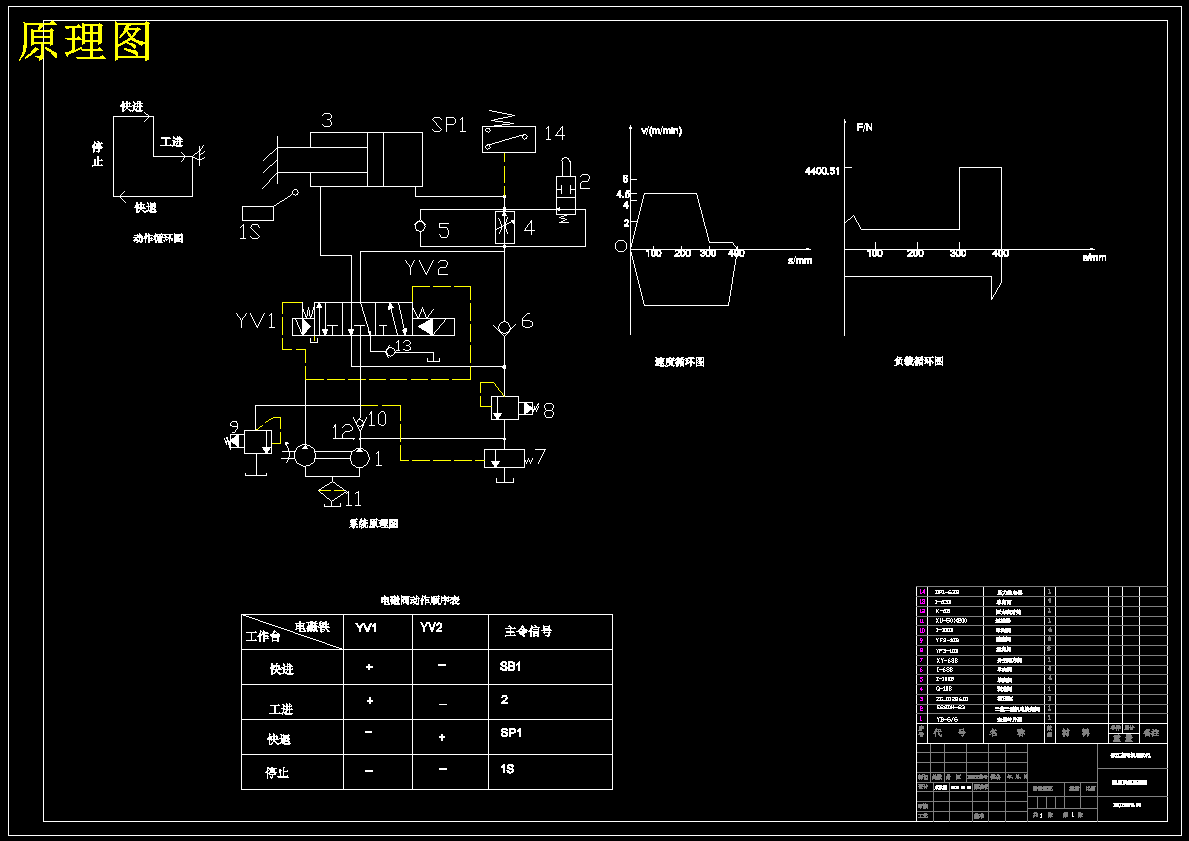Select the vertical 停止 label in cycle diagram
This screenshot has width=1189, height=841.
point(97,154)
